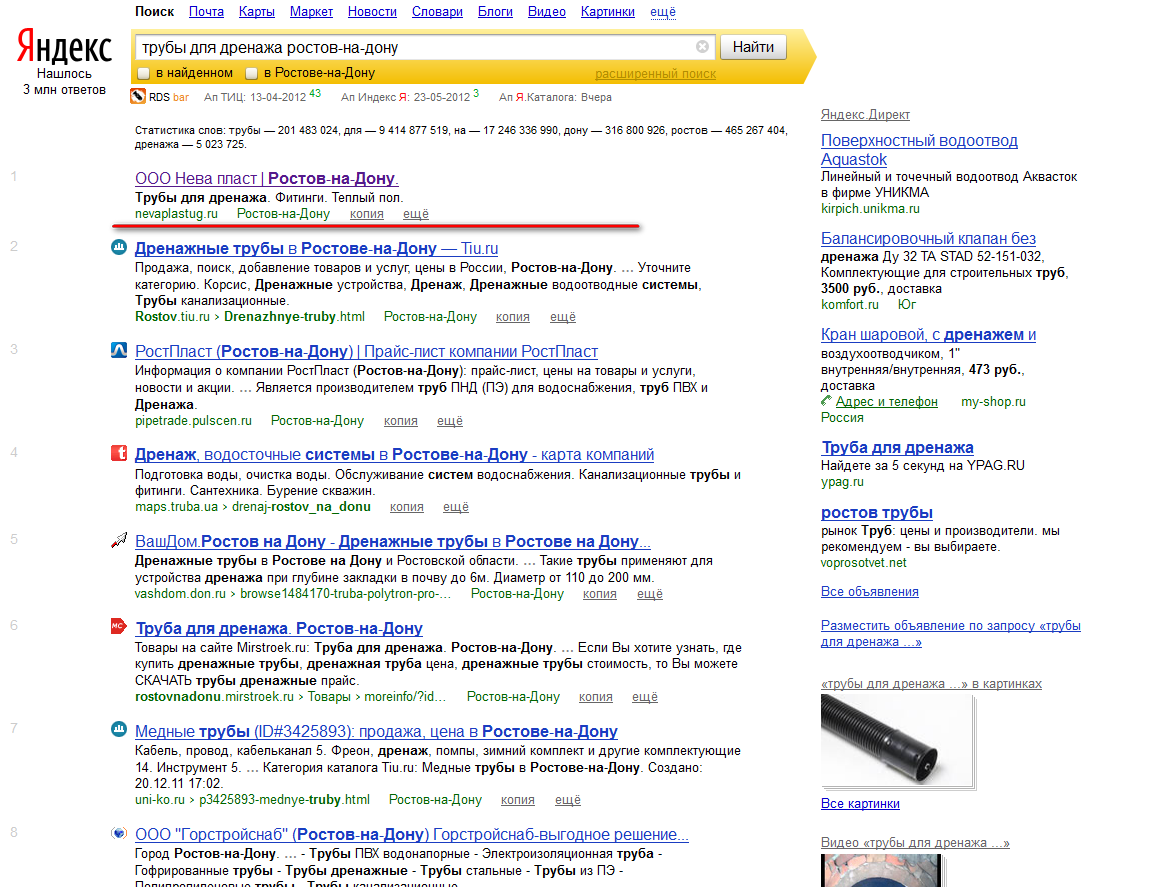Expand 'ещё' for the rostovnadonu.mirstroek.ru result

pos(645,697)
